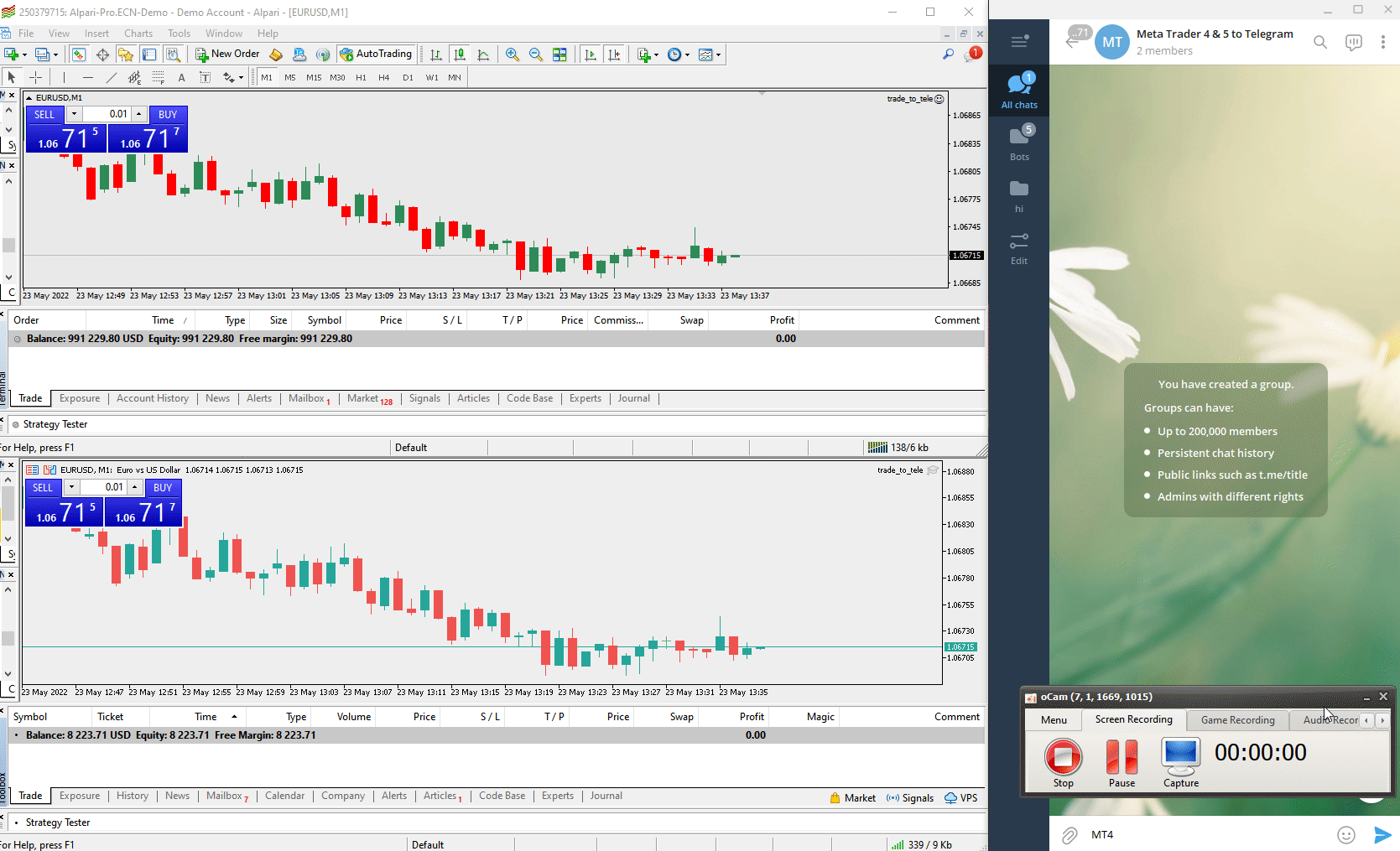This screenshot has height=851, width=1400.
Task: Click BUY button on upper chart
Action: tap(168, 114)
